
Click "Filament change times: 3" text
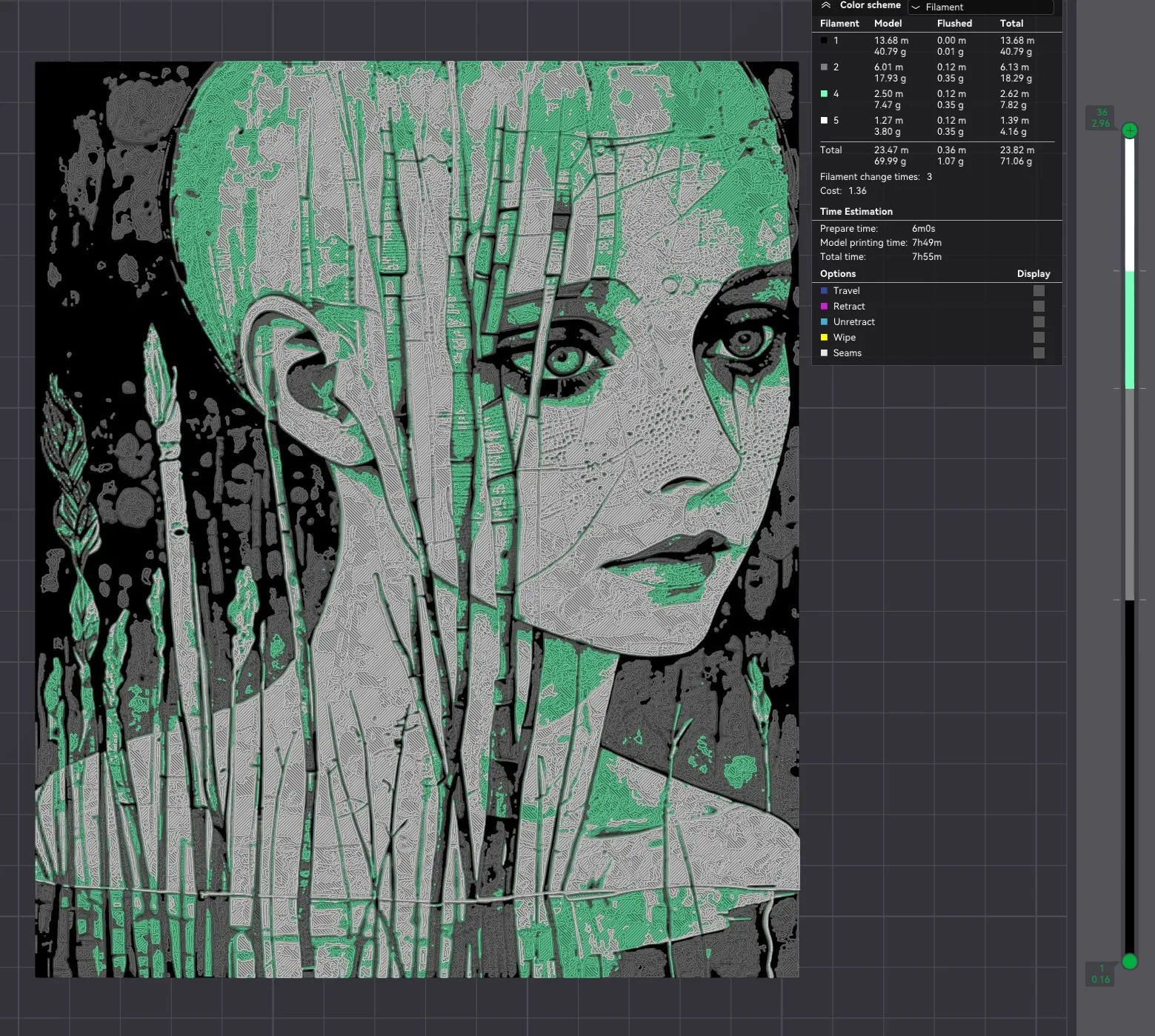(x=876, y=177)
